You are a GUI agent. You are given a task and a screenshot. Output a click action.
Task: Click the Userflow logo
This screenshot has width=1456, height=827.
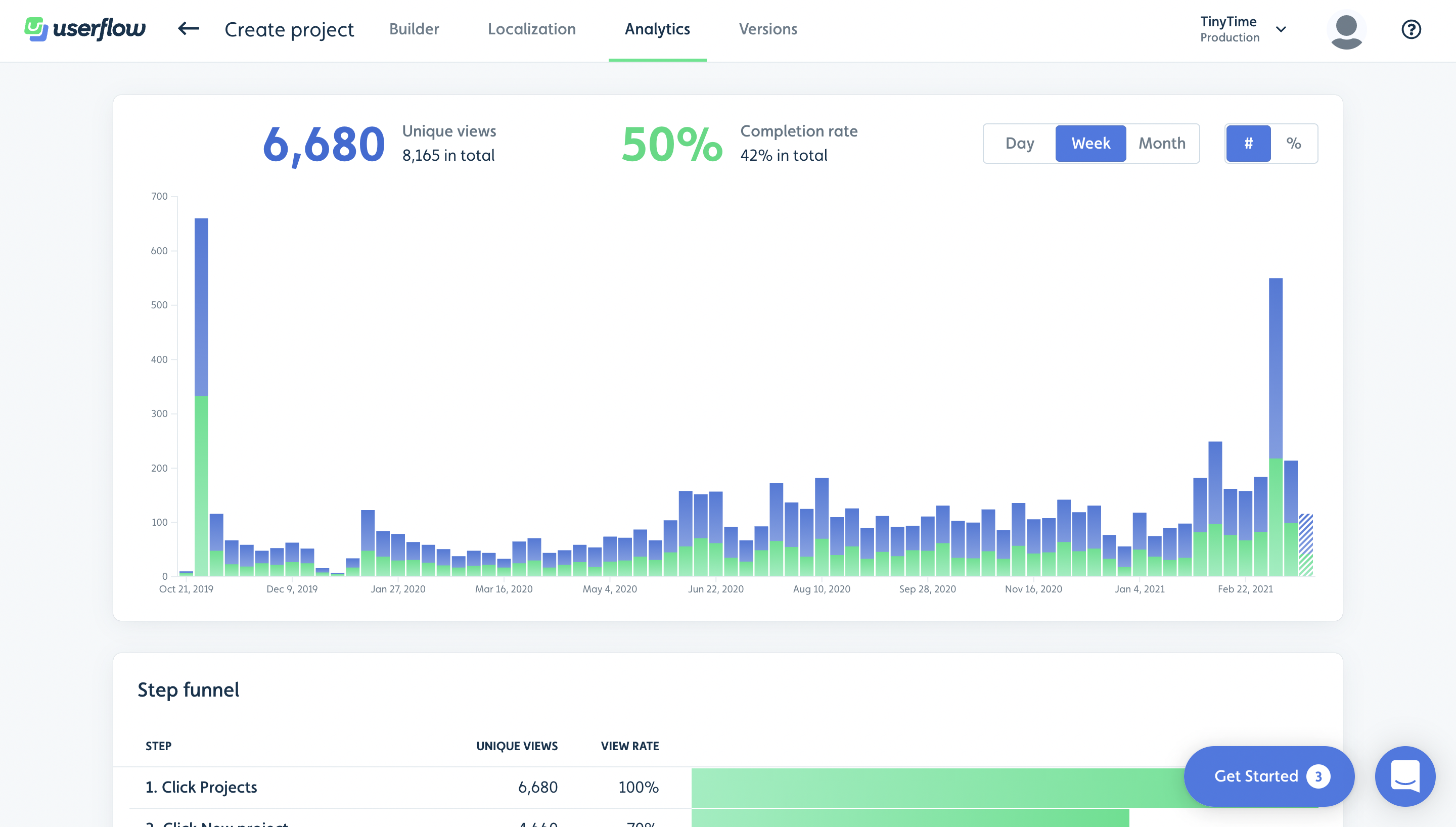pos(85,29)
